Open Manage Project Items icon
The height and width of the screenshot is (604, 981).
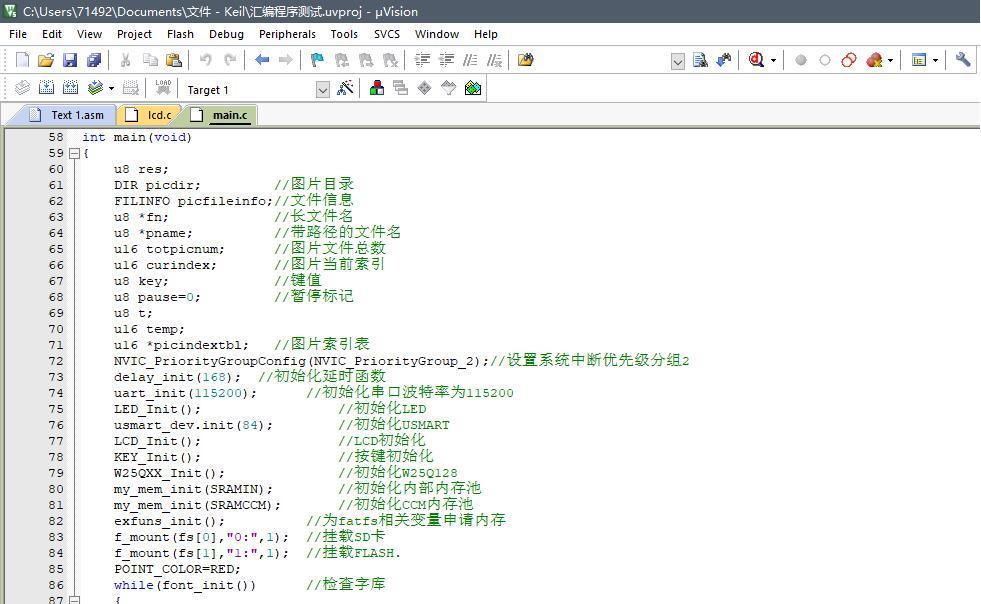377,88
